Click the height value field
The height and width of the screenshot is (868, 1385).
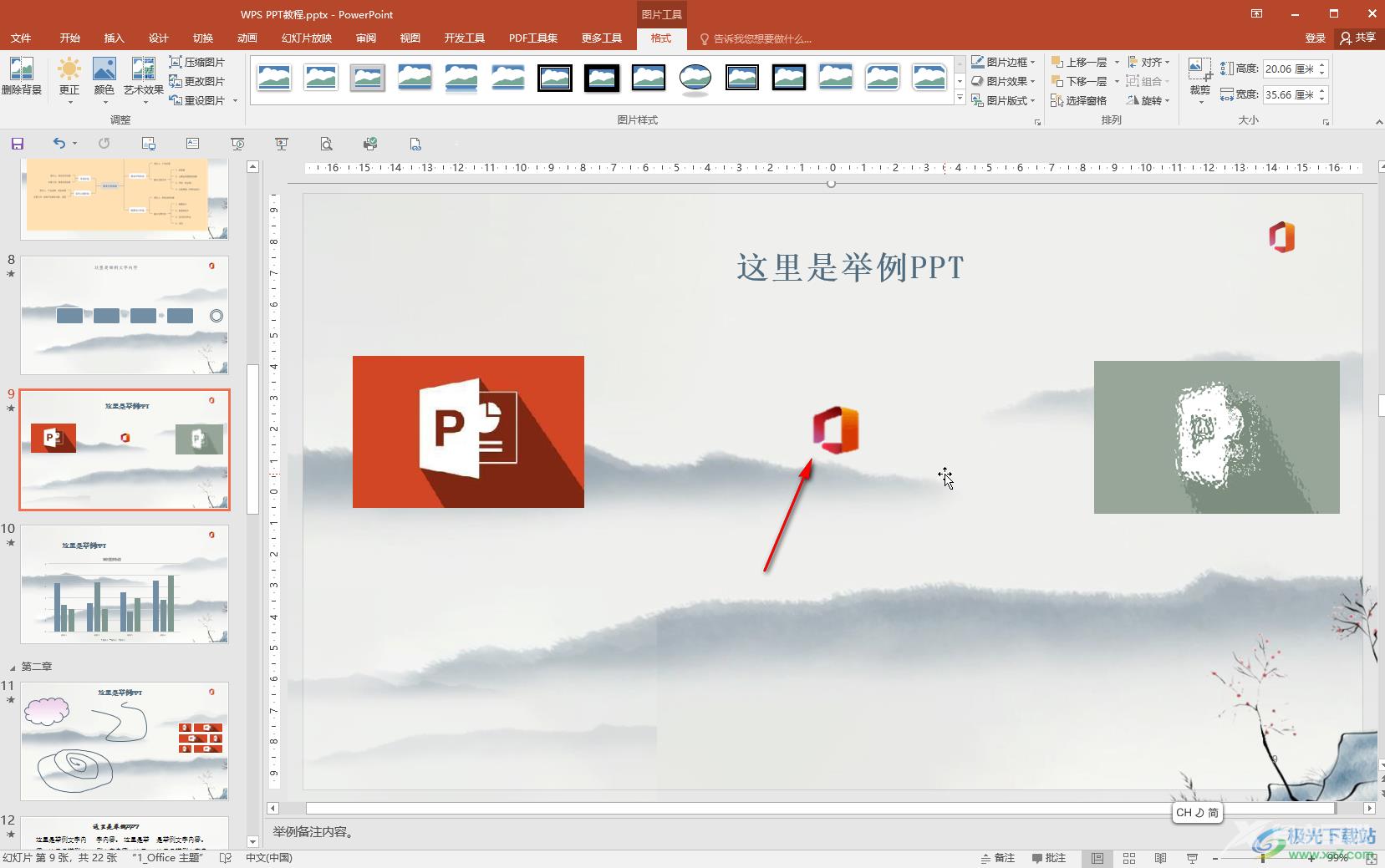click(x=1288, y=69)
